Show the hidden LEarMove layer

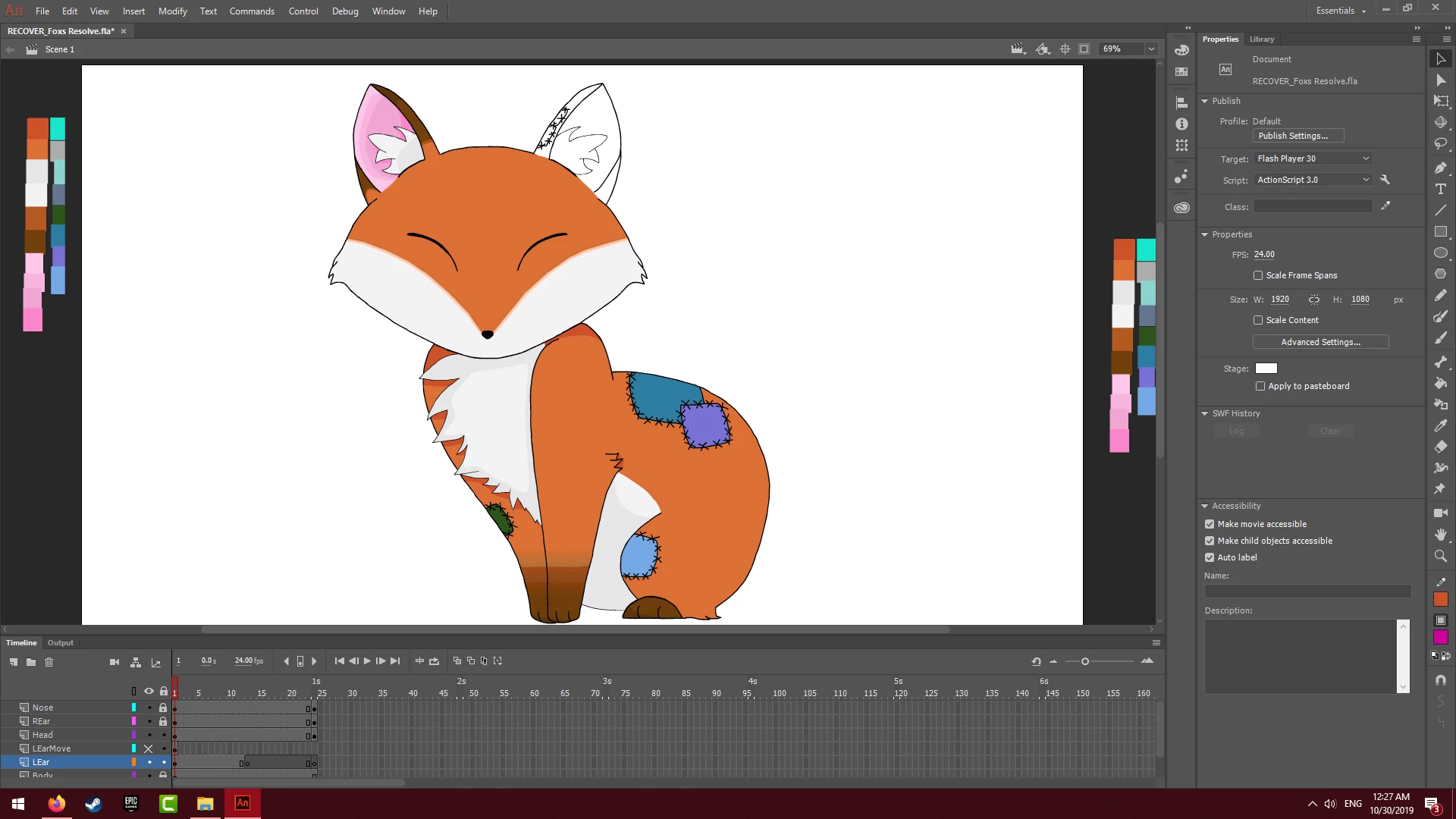click(x=149, y=748)
